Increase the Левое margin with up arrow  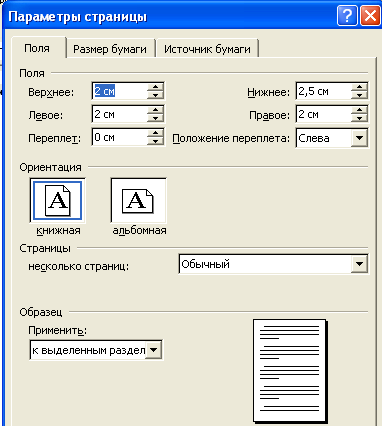pyautogui.click(x=155, y=110)
